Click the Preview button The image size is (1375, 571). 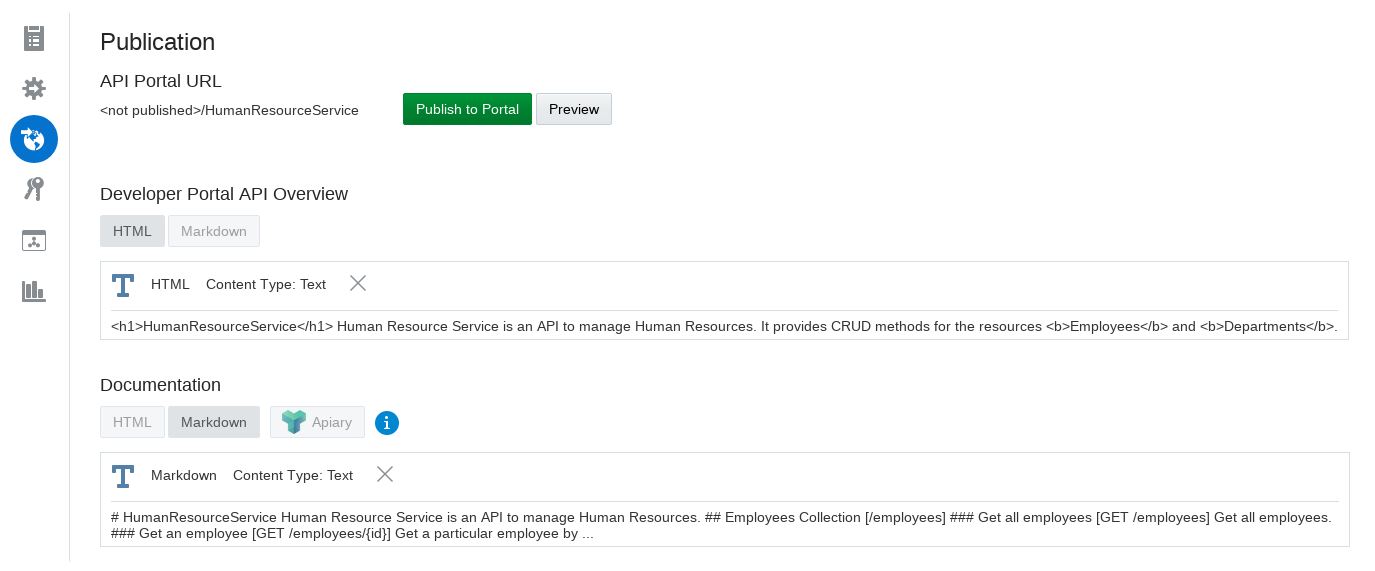(x=574, y=109)
